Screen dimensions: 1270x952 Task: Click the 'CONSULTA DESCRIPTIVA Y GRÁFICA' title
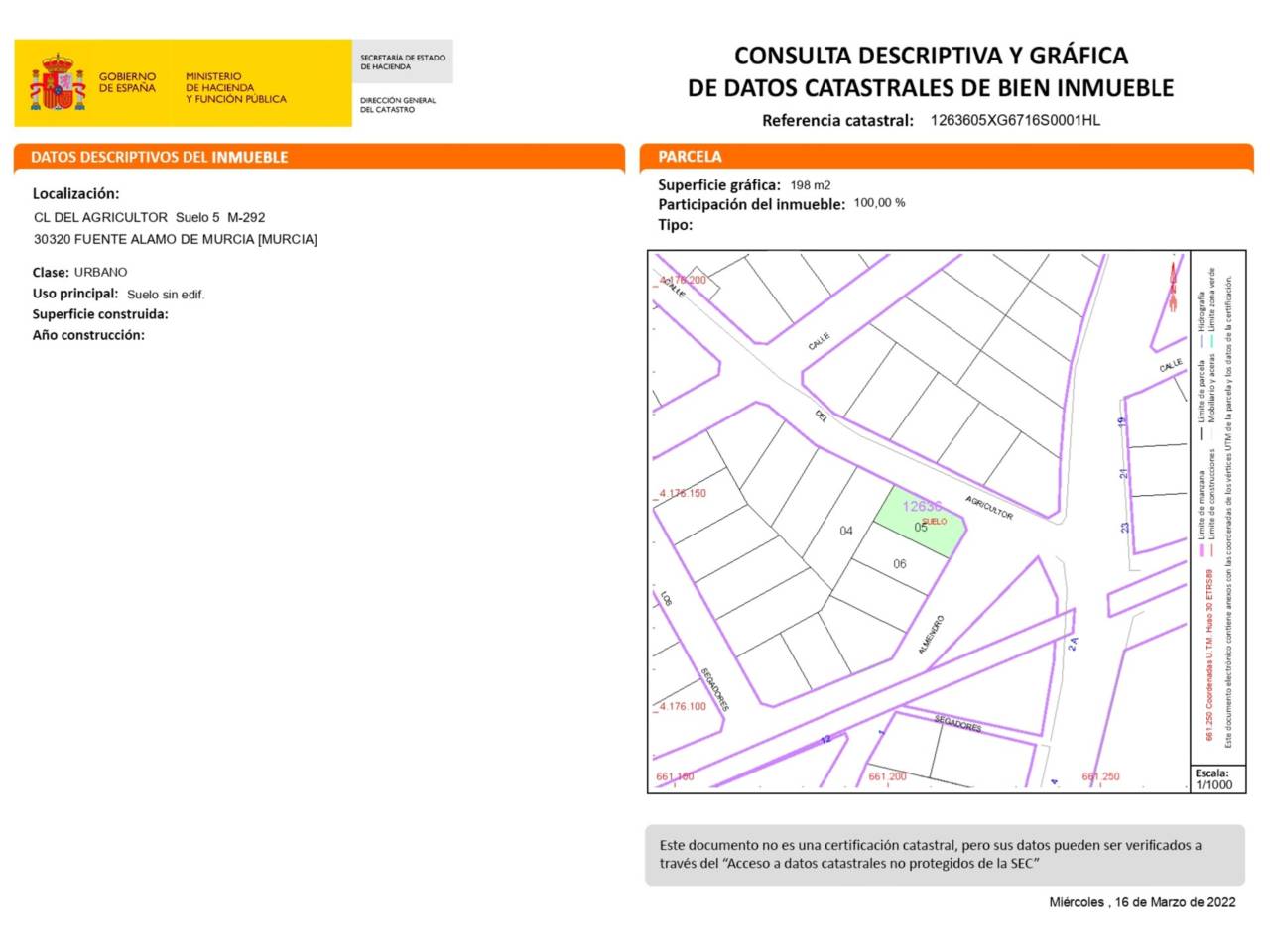(931, 56)
